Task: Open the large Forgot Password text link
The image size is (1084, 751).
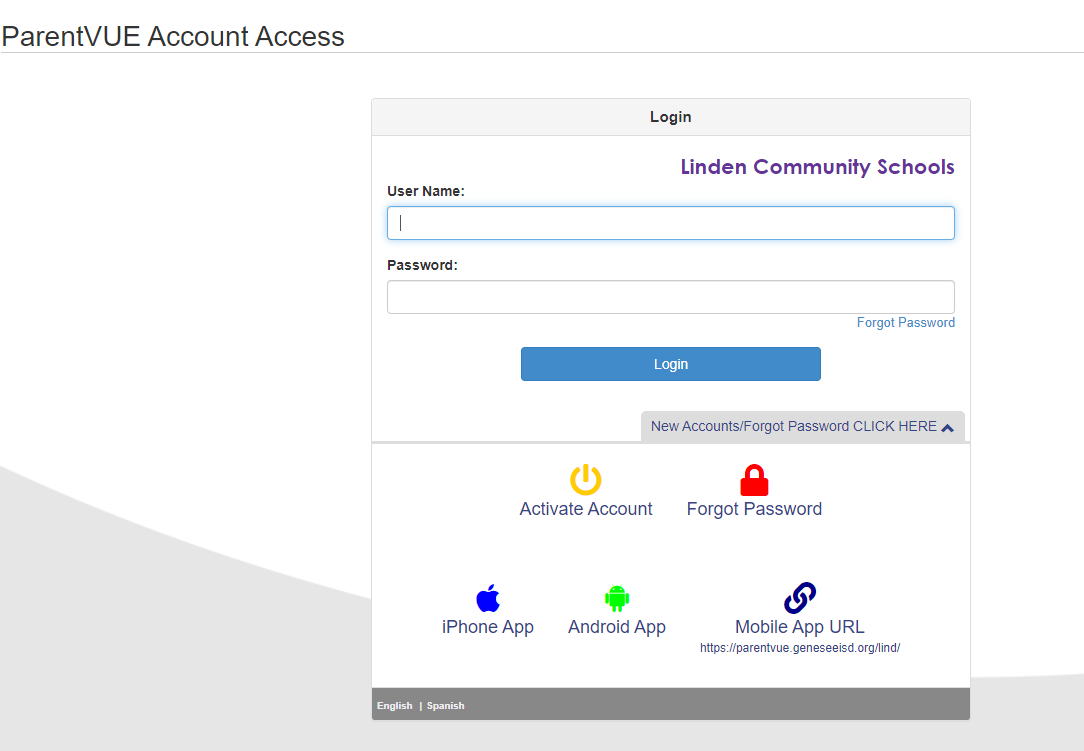Action: tap(754, 509)
